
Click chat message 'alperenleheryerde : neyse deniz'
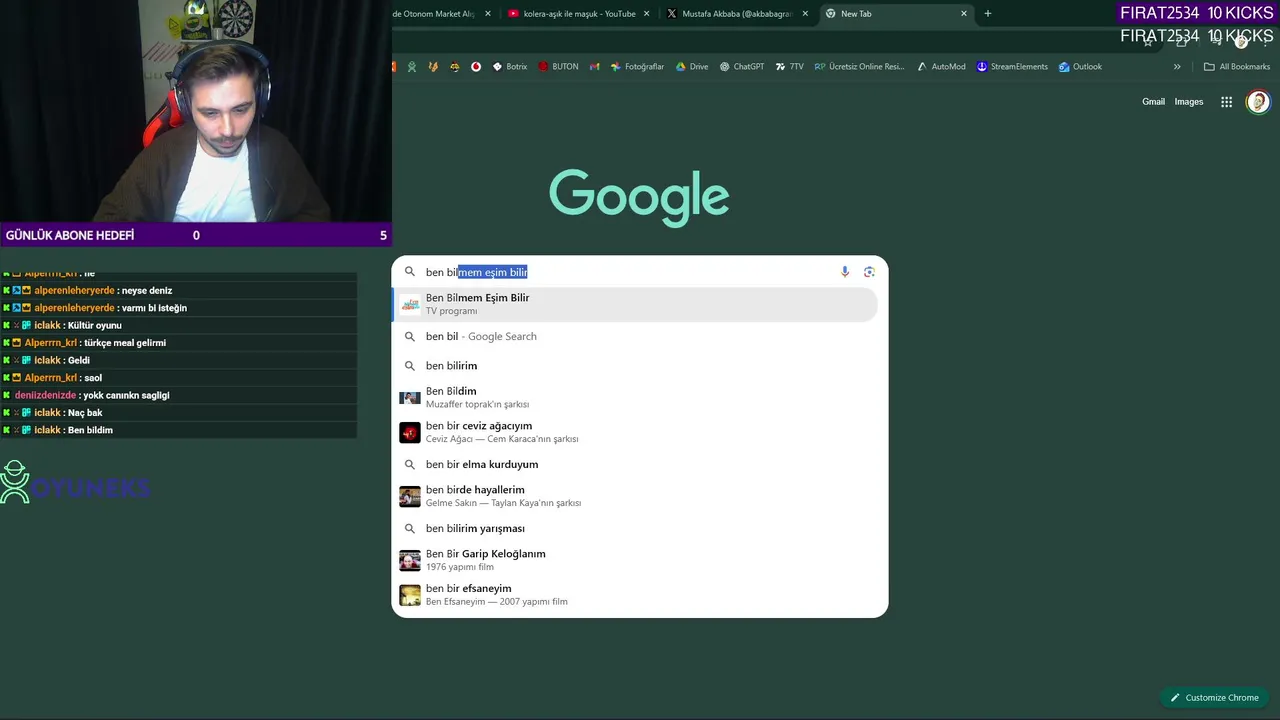[178, 291]
